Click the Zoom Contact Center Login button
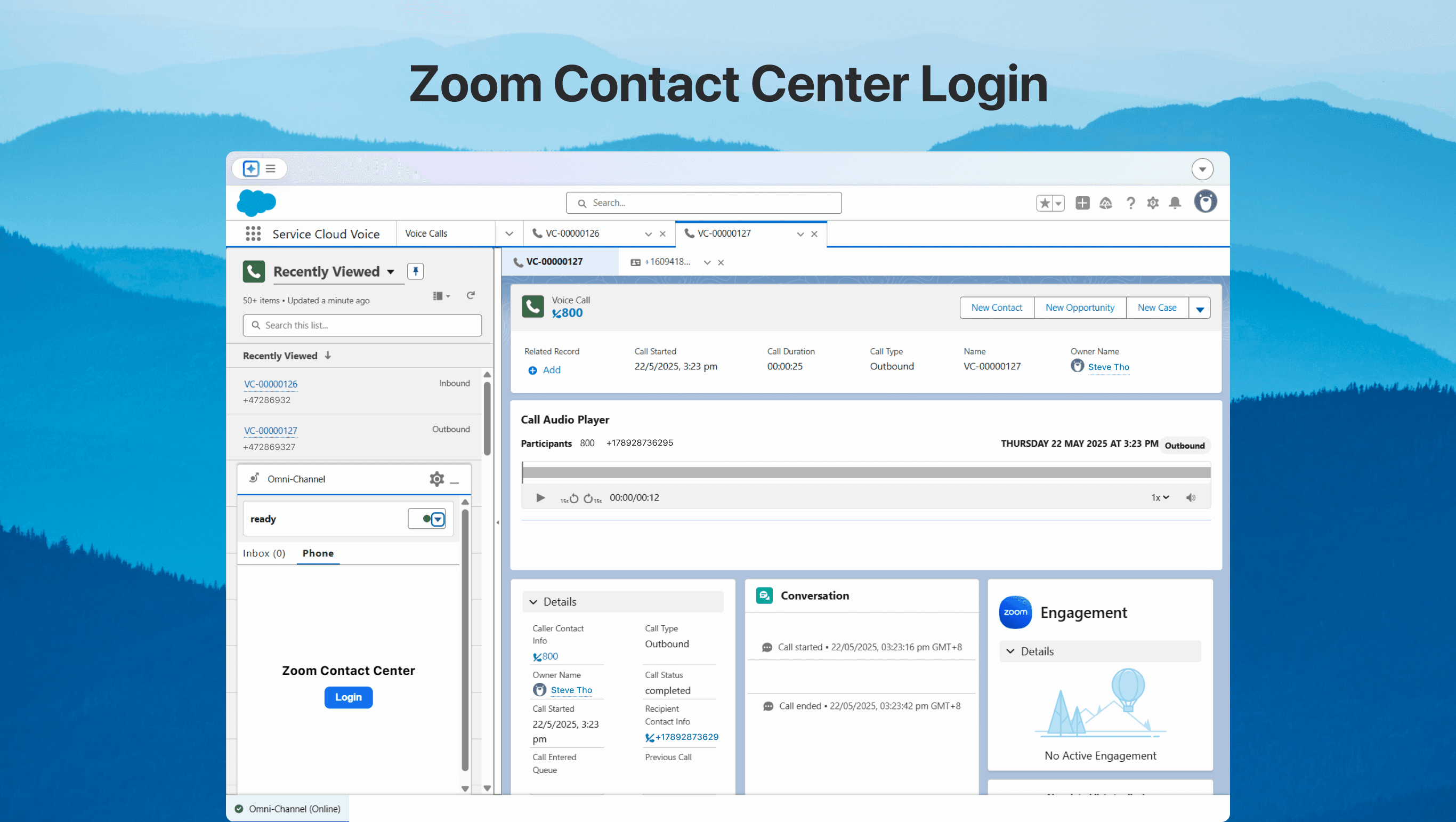The image size is (1456, 822). [x=348, y=698]
